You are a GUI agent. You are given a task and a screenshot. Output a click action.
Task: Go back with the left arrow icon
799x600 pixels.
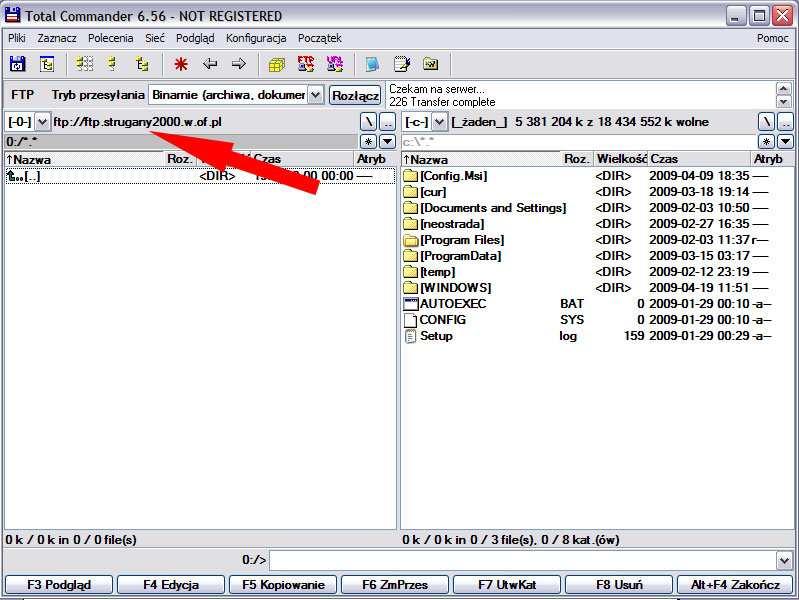210,64
